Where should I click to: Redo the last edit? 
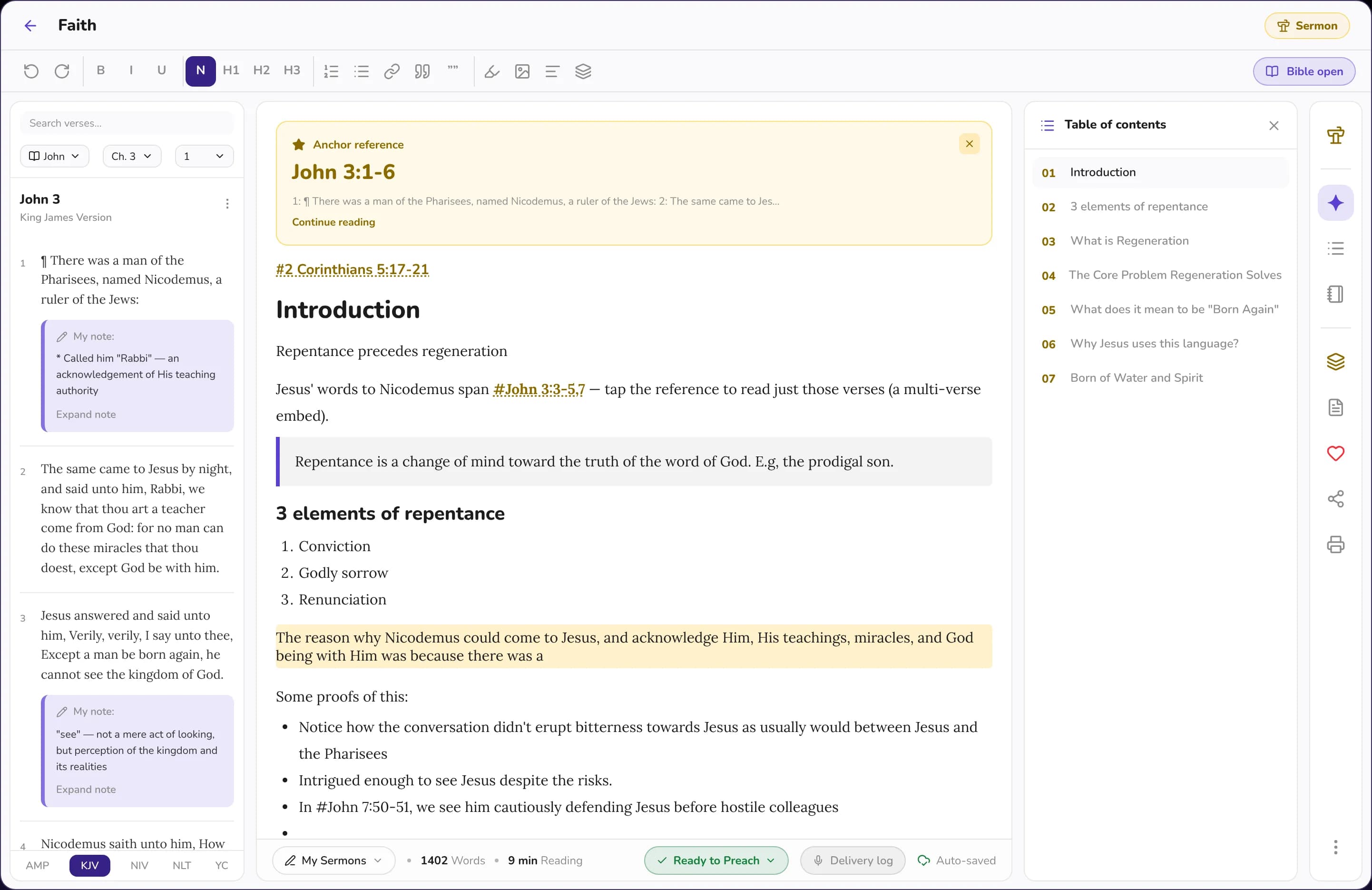click(62, 71)
